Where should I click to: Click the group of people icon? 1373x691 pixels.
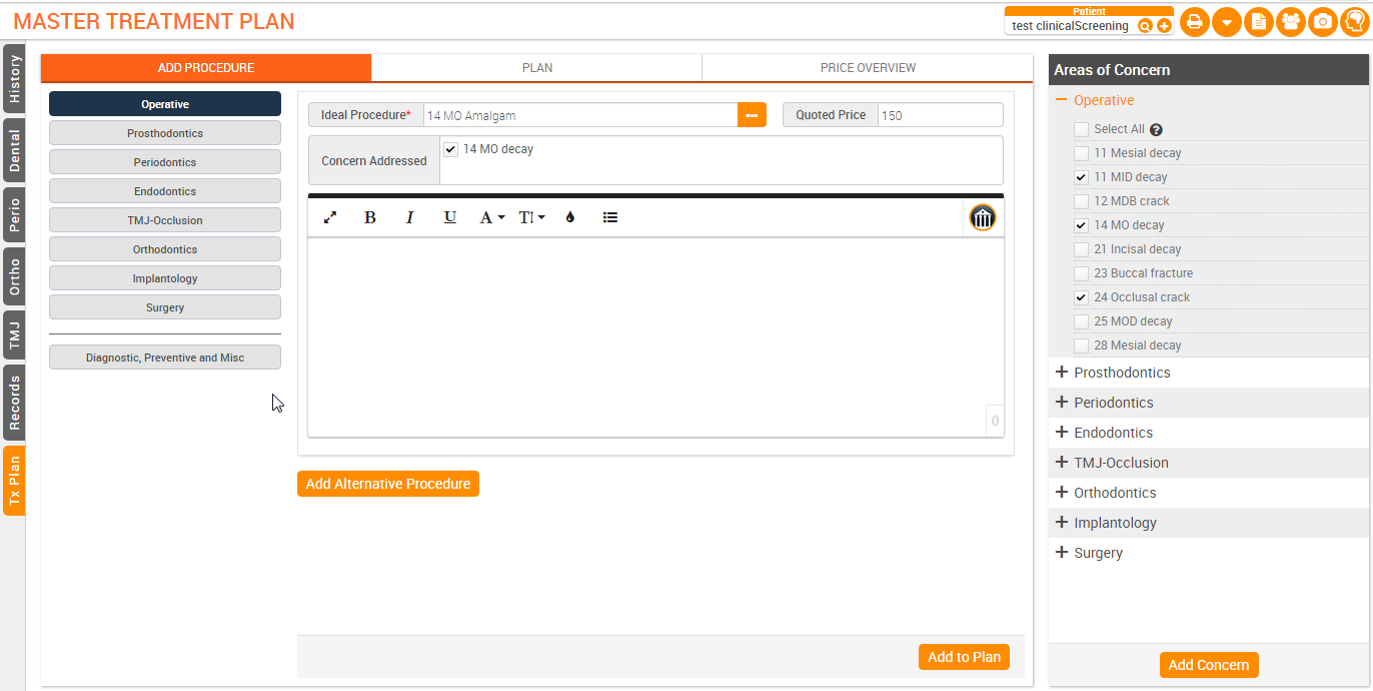1290,22
